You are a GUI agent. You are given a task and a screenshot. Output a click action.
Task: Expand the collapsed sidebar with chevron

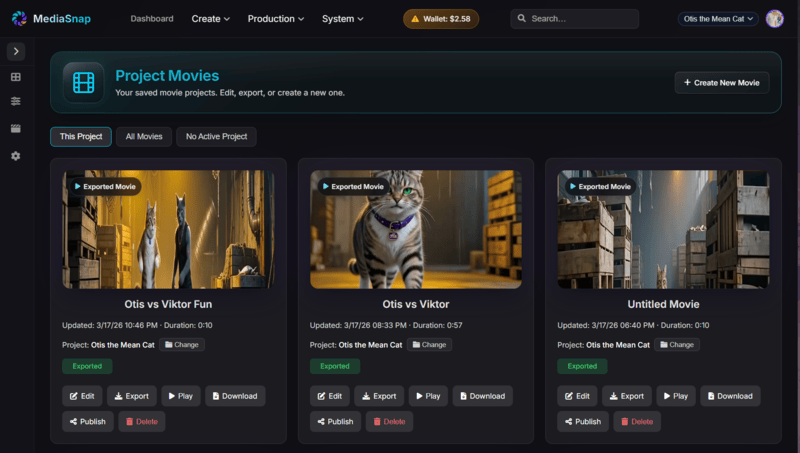[x=15, y=51]
